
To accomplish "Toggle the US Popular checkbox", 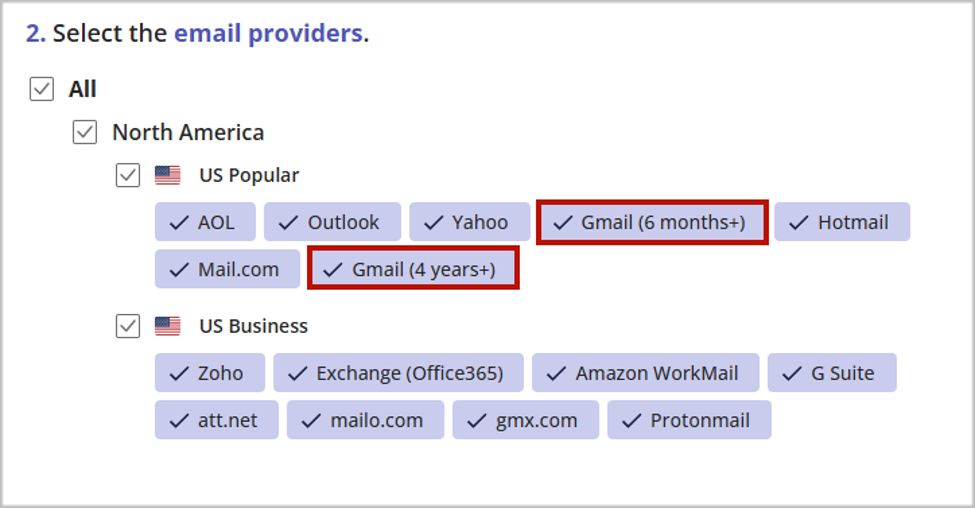I will (128, 175).
